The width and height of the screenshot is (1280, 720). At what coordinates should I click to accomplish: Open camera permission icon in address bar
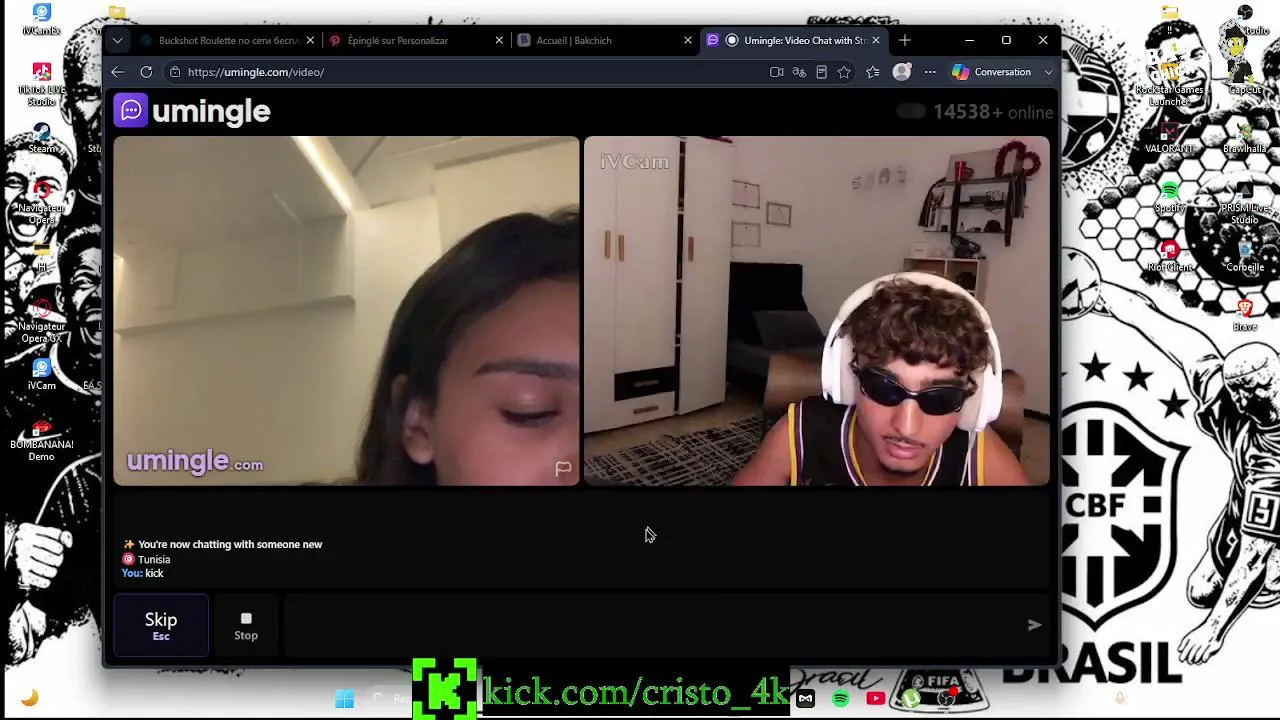click(x=776, y=72)
